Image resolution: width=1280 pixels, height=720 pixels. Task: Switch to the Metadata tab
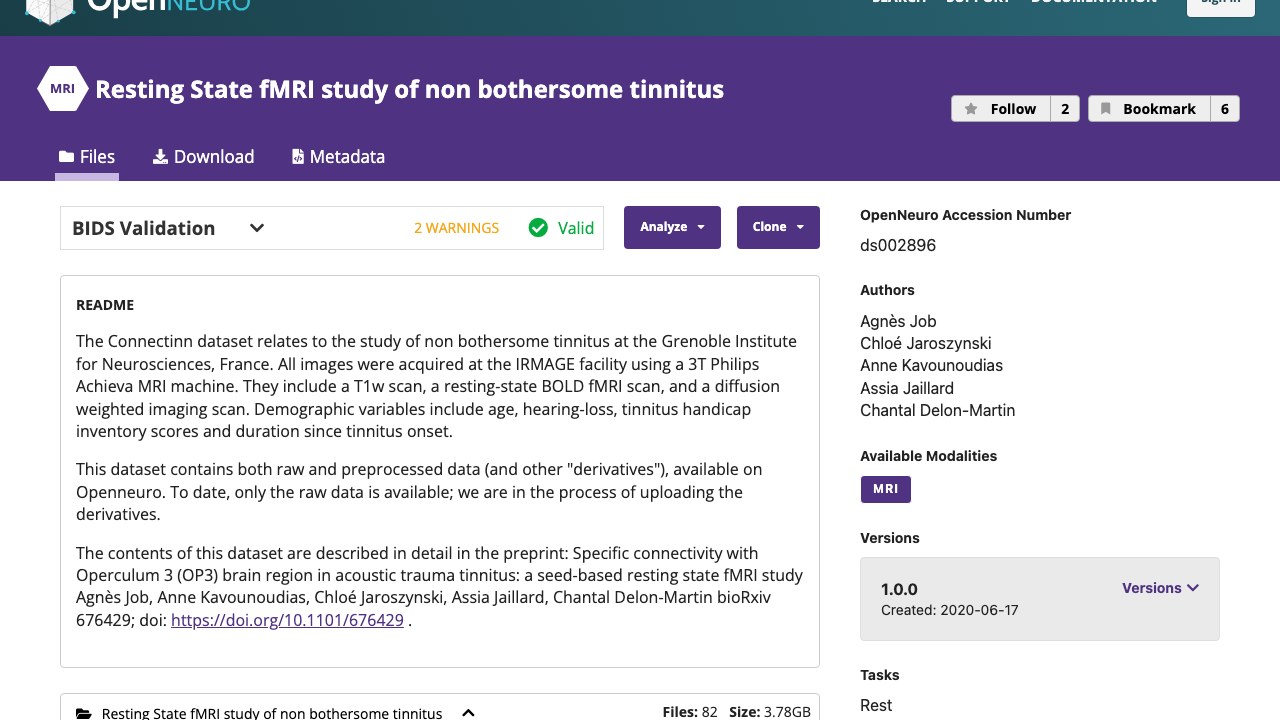pos(338,157)
